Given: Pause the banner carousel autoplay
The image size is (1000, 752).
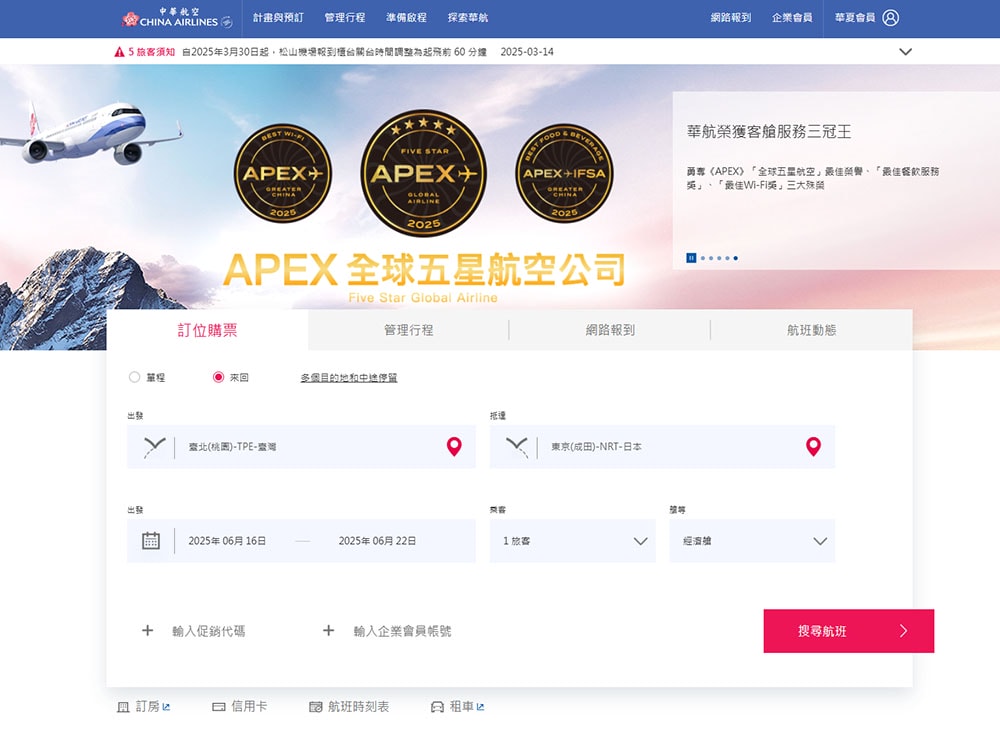Looking at the screenshot, I should click(x=691, y=258).
